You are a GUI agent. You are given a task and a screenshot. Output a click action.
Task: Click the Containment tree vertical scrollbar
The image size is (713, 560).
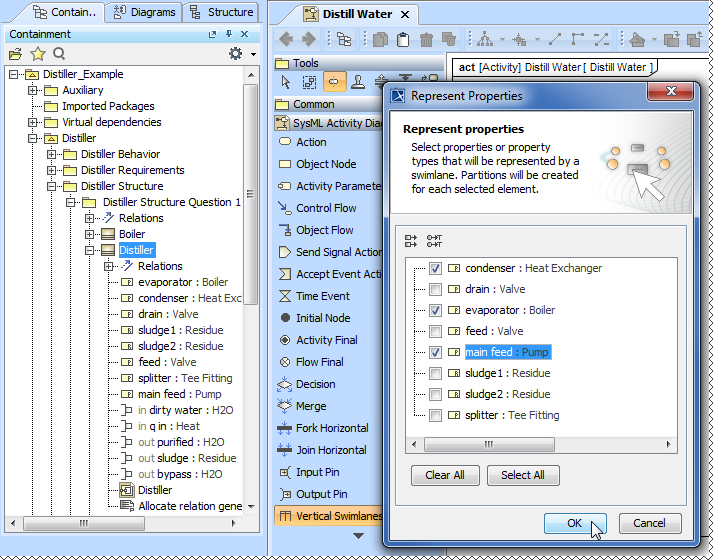[x=251, y=194]
